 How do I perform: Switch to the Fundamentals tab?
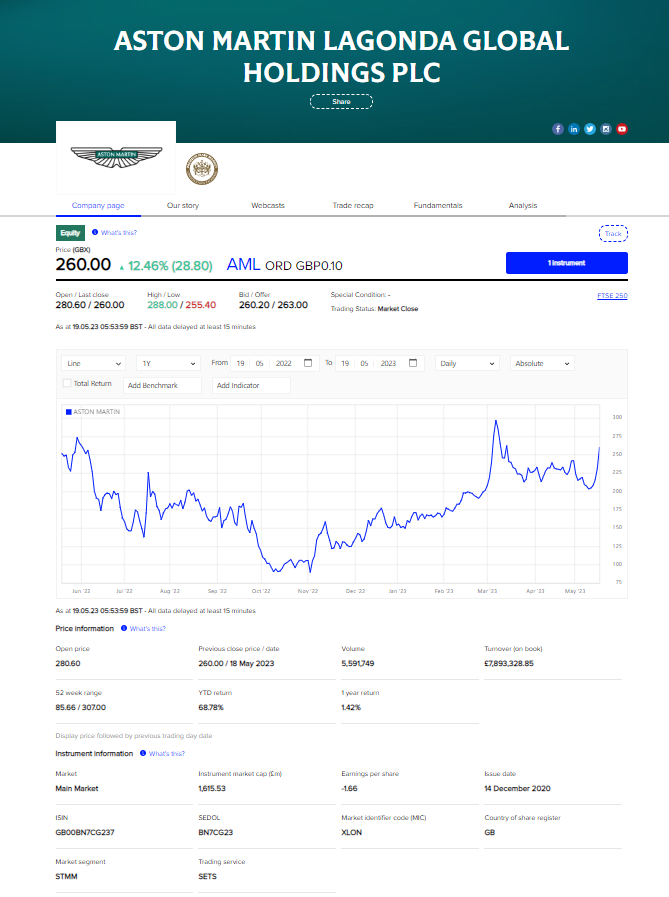tap(438, 205)
